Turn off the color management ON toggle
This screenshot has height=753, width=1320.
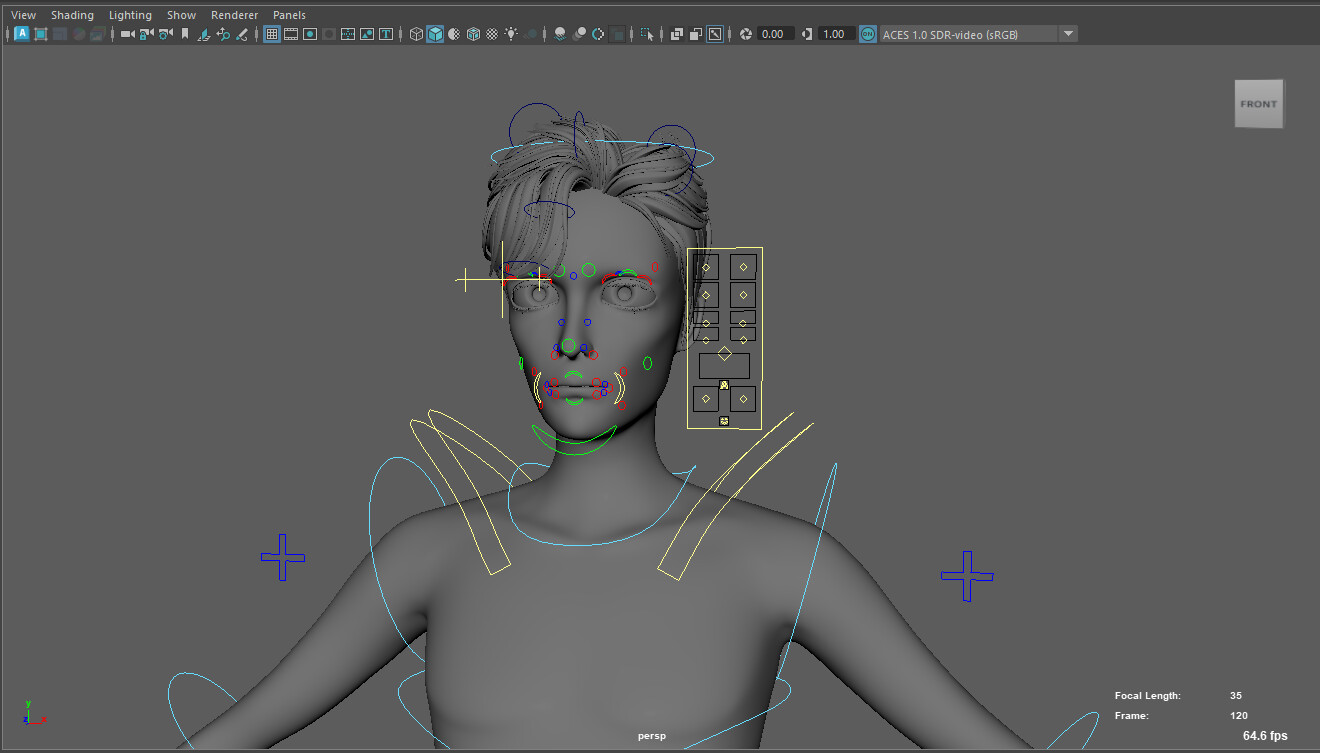coord(867,33)
